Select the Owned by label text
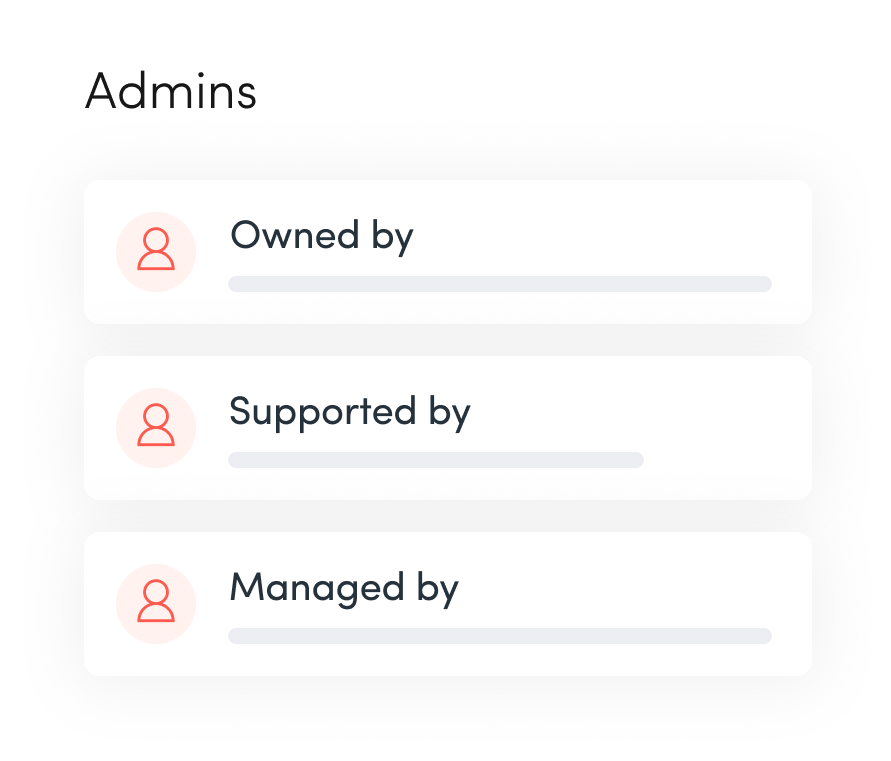The image size is (891, 761). pyautogui.click(x=321, y=237)
